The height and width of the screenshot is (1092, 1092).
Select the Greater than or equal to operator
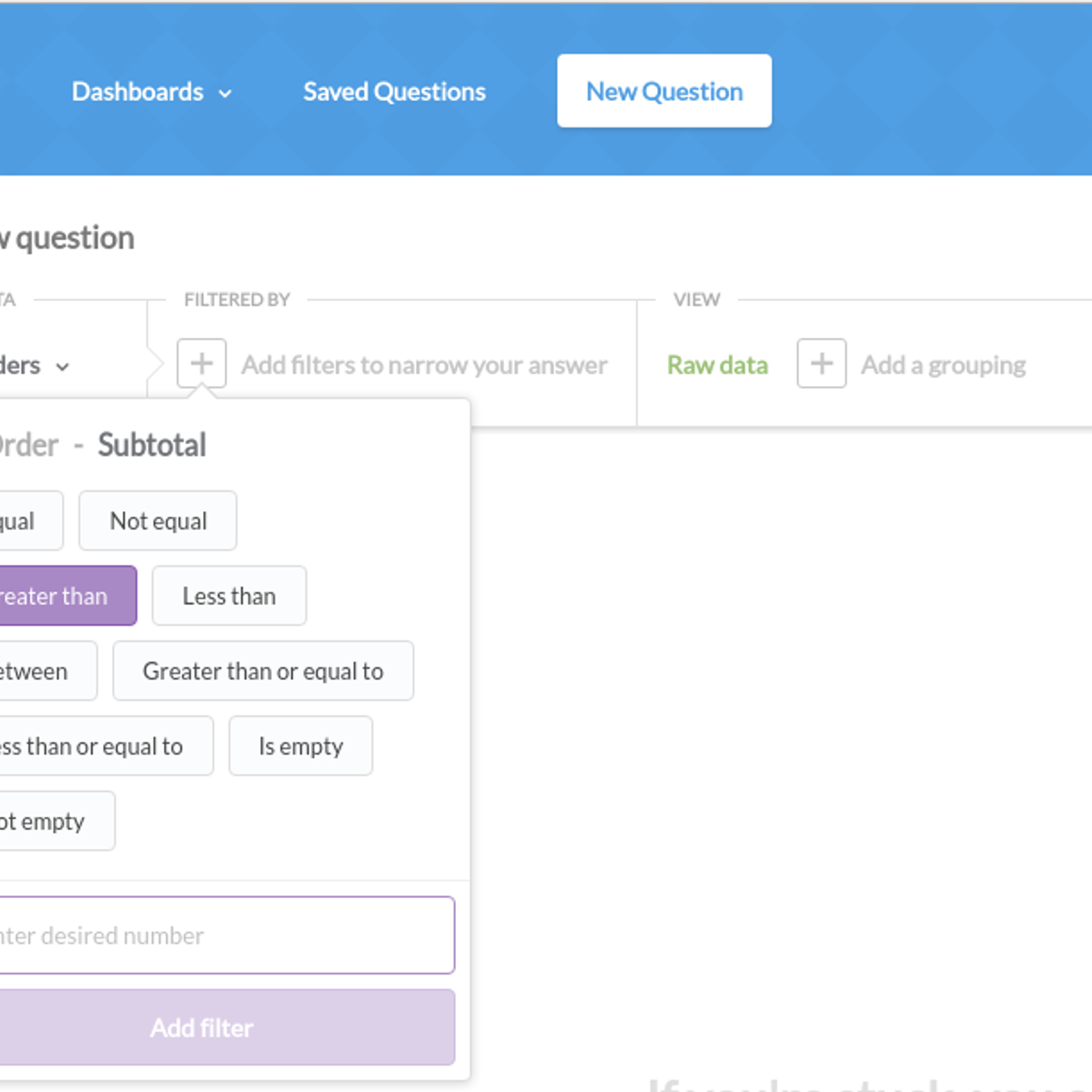click(262, 671)
